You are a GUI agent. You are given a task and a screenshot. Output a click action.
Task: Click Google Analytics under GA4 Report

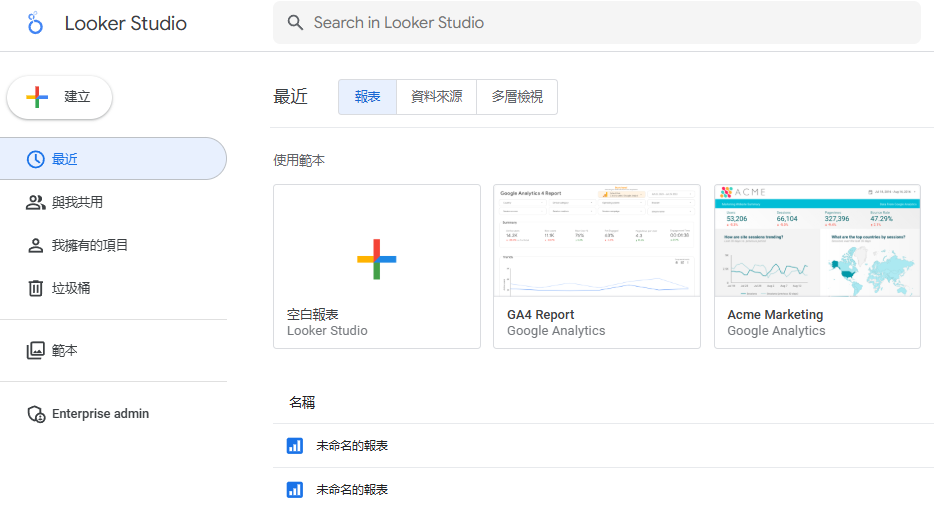point(556,331)
